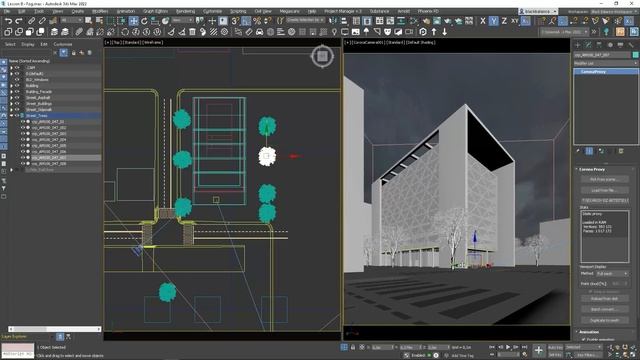The image size is (640, 360).
Task: Click the picture frame icon in second toolbar
Action: [x=356, y=31]
